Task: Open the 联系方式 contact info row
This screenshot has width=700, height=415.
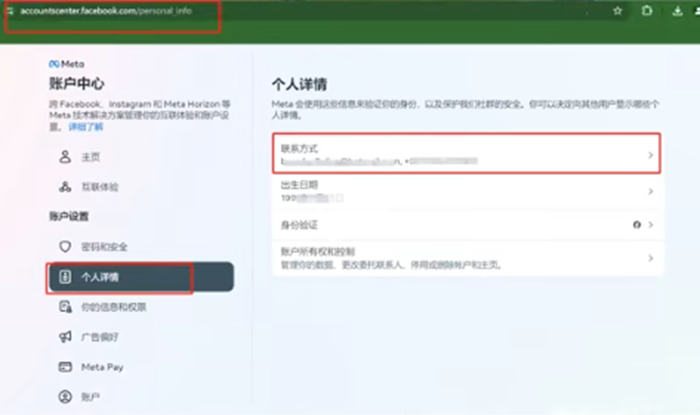Action: pyautogui.click(x=467, y=153)
